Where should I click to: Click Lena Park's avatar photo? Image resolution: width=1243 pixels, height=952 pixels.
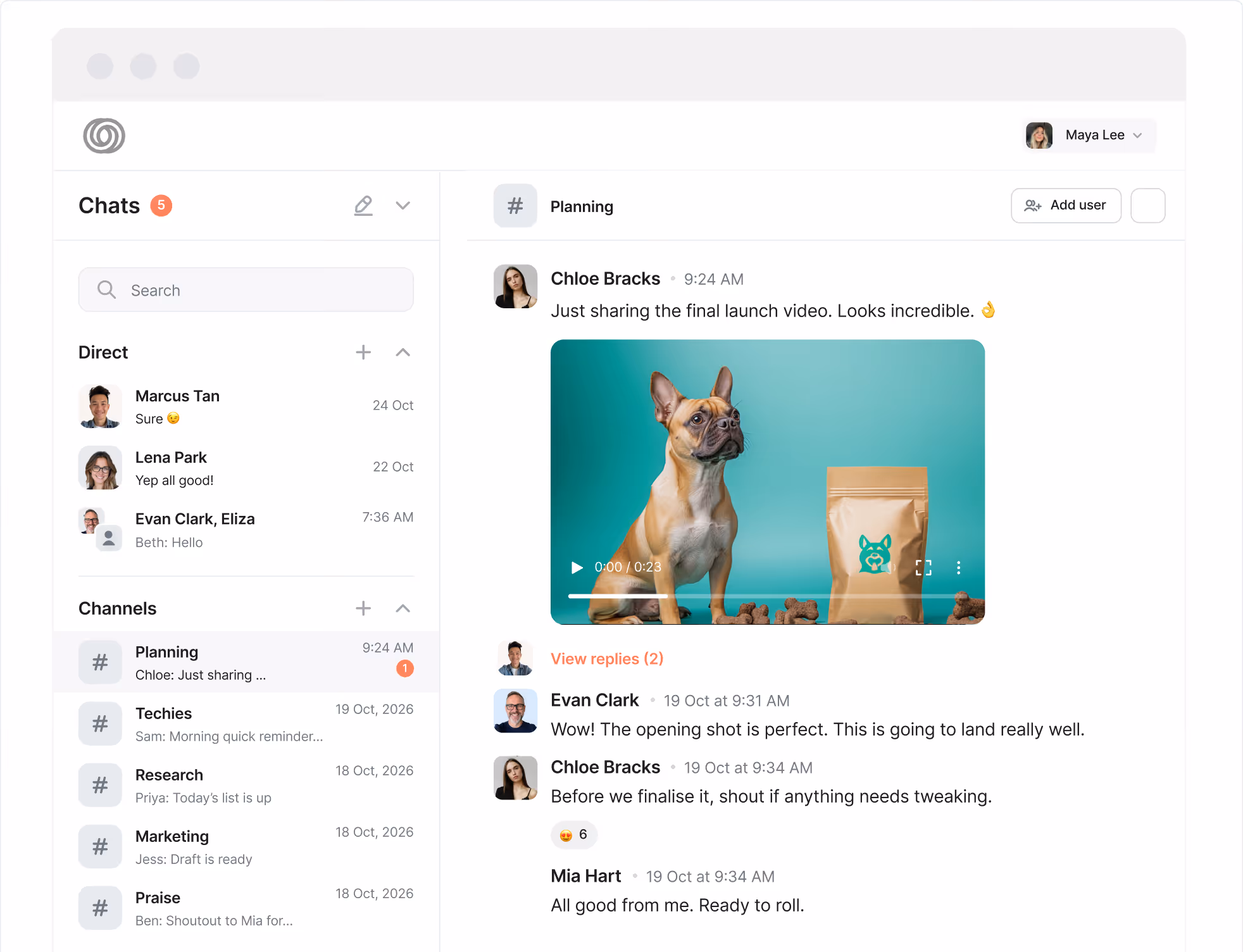(x=100, y=468)
